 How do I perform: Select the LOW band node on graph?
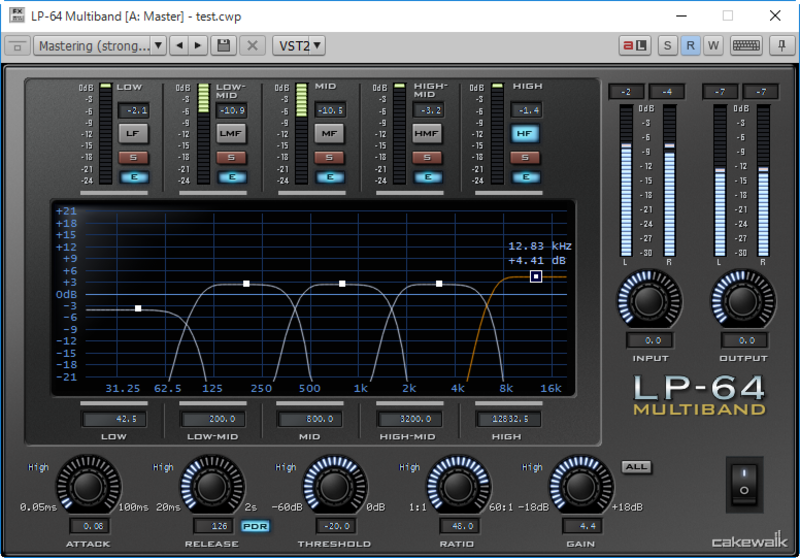[x=138, y=309]
